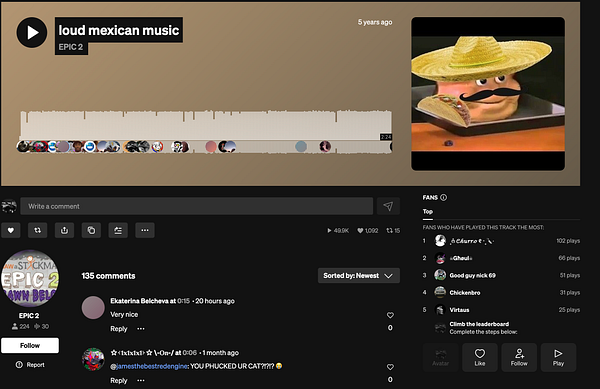
Task: Open fan Chickenbro's profile
Action: (465, 293)
